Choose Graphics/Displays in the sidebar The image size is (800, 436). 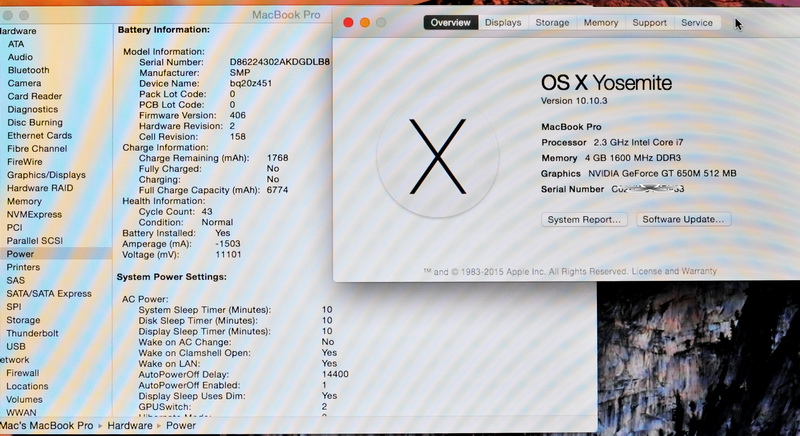pyautogui.click(x=46, y=175)
